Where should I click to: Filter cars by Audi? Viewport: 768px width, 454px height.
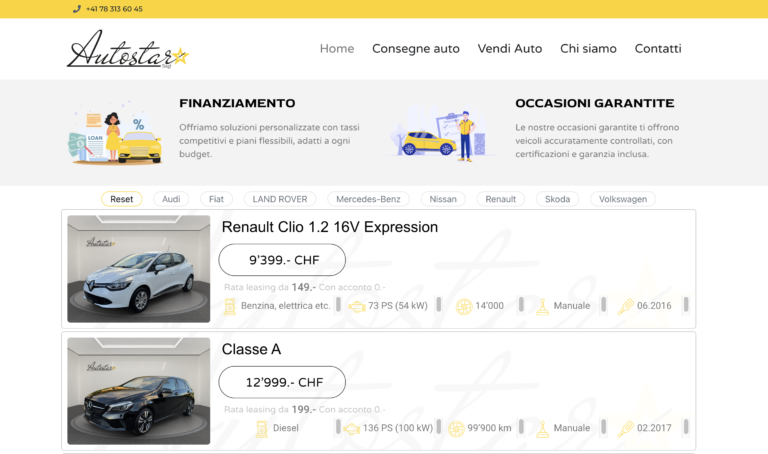click(x=171, y=199)
